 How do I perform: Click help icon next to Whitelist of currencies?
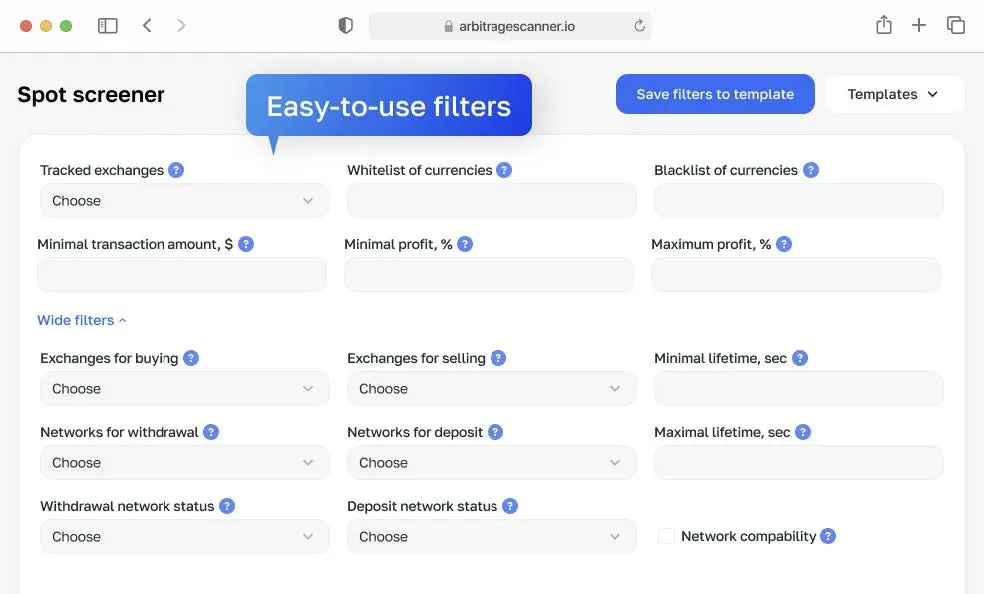click(x=504, y=170)
